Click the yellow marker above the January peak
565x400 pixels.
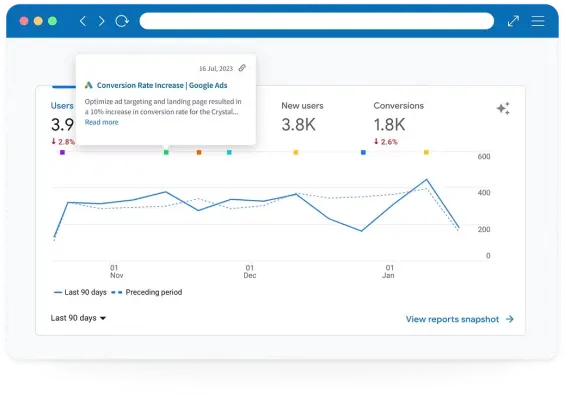[x=426, y=152]
